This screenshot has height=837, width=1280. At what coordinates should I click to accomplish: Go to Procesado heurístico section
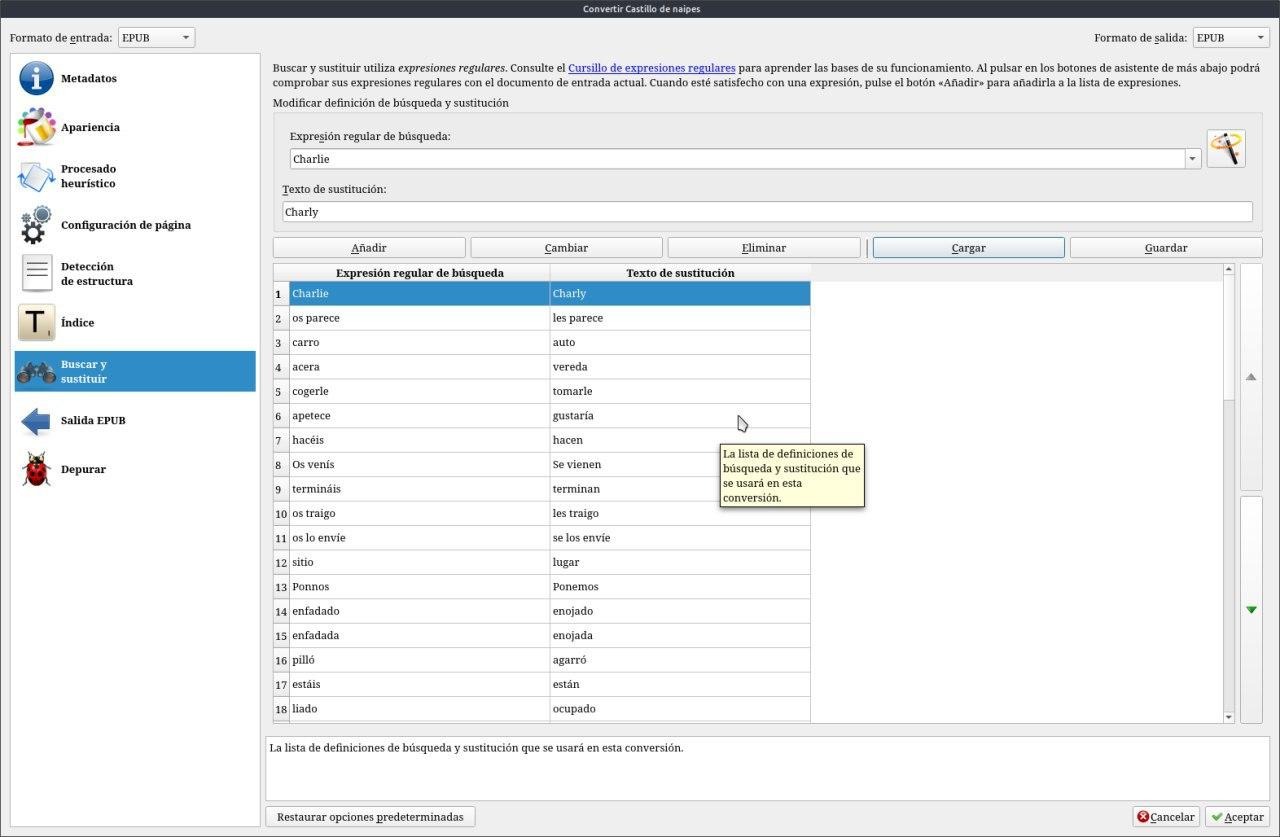(135, 176)
